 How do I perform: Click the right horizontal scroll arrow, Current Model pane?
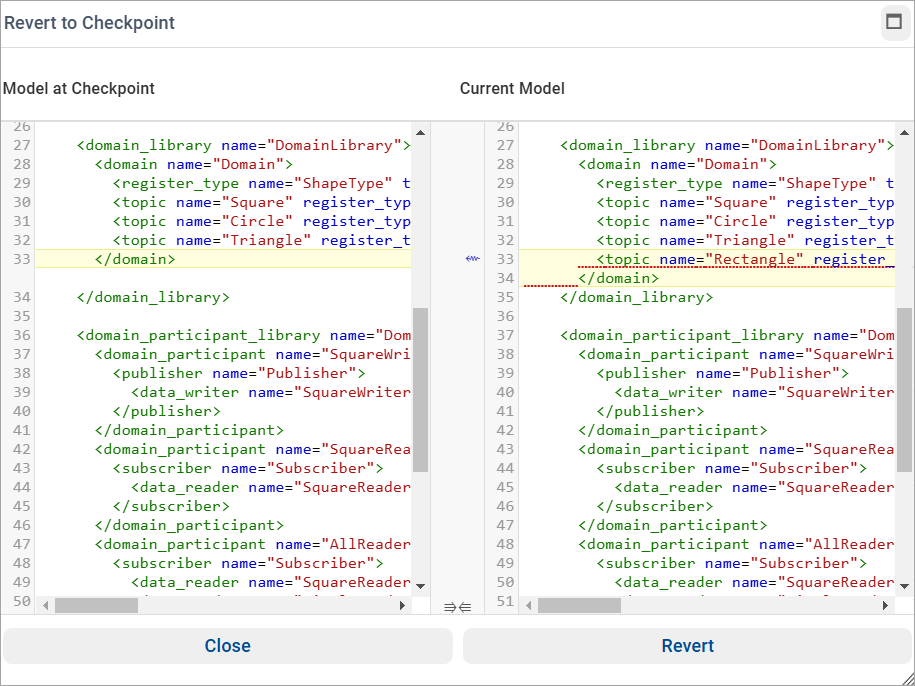pyautogui.click(x=886, y=605)
